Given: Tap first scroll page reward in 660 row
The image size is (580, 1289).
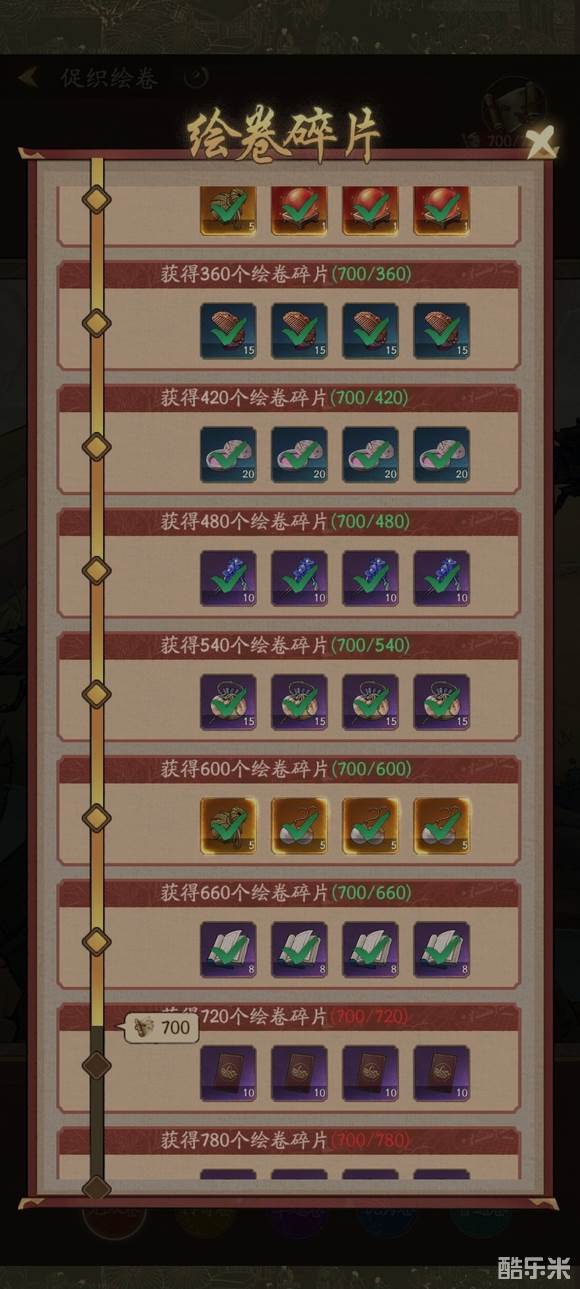Looking at the screenshot, I should (228, 950).
